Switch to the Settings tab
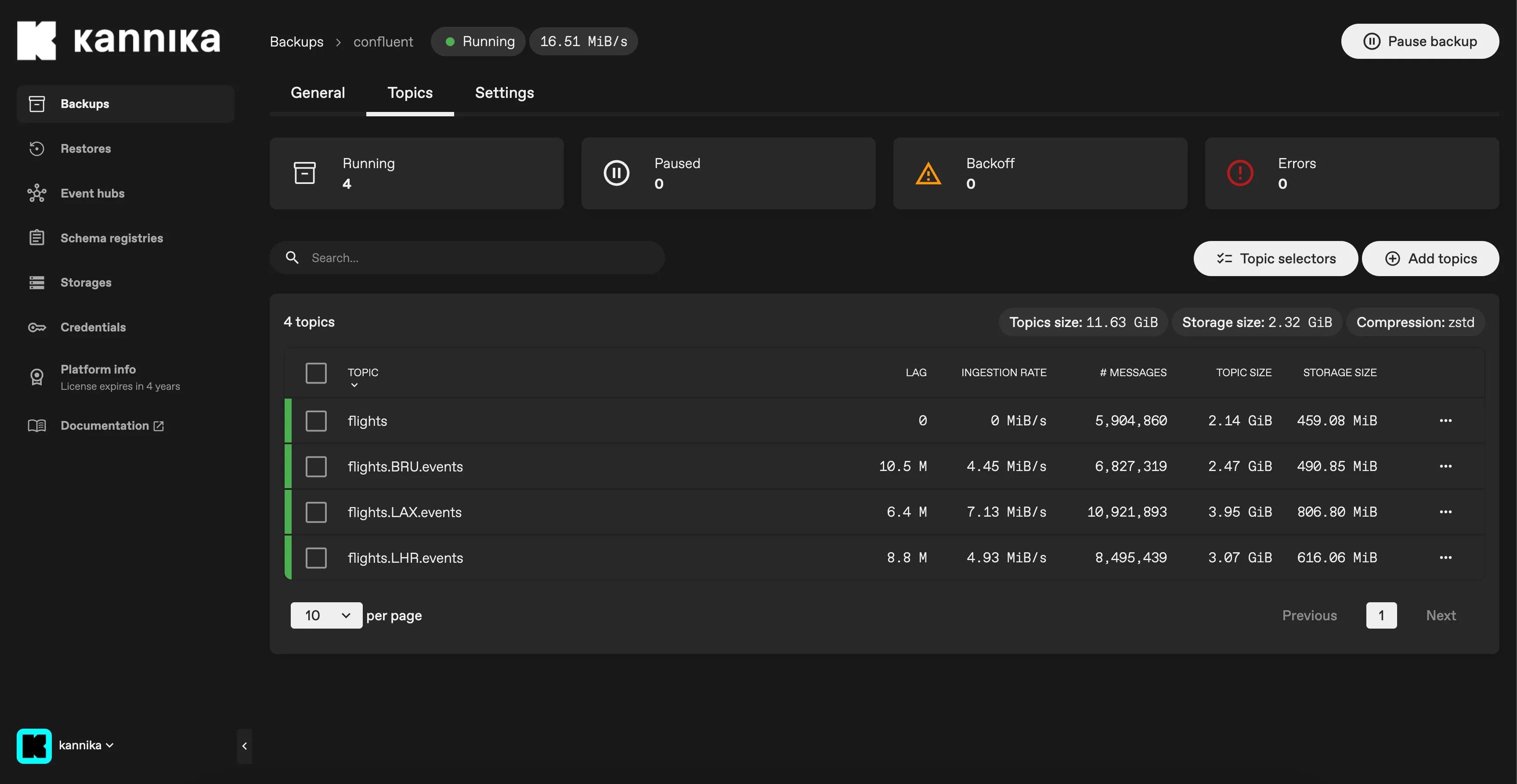 (x=504, y=93)
